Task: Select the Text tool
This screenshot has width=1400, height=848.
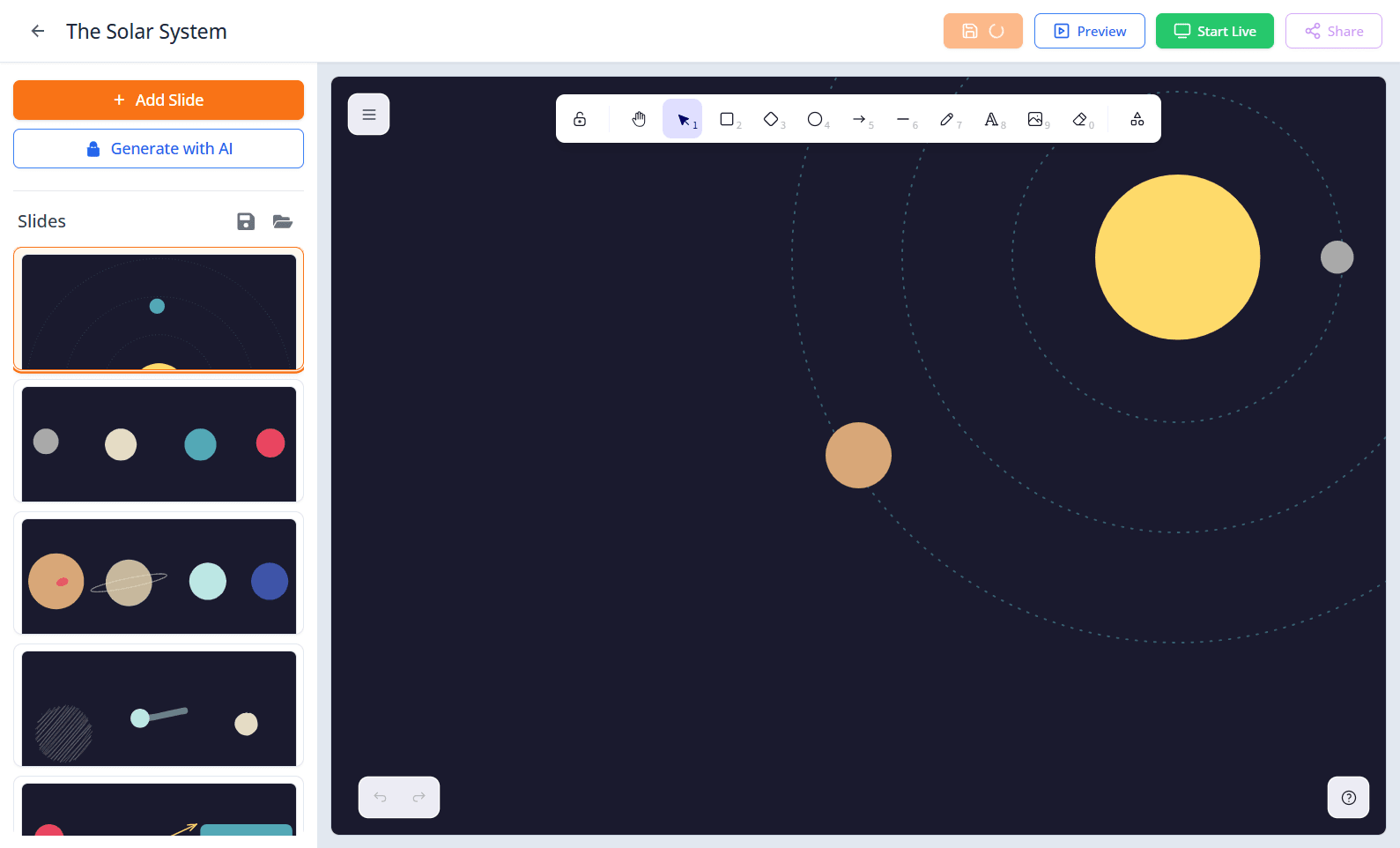Action: click(991, 119)
